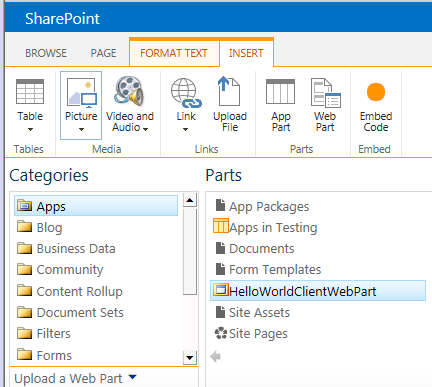Click the folder icon beside Forms
Viewport: 432px width, 387px height.
25,354
